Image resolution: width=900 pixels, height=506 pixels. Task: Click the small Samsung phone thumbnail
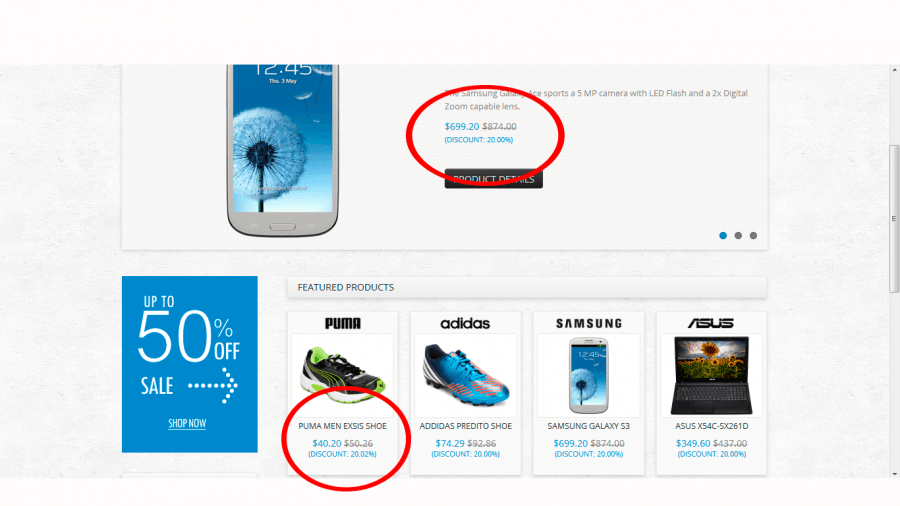pos(588,375)
